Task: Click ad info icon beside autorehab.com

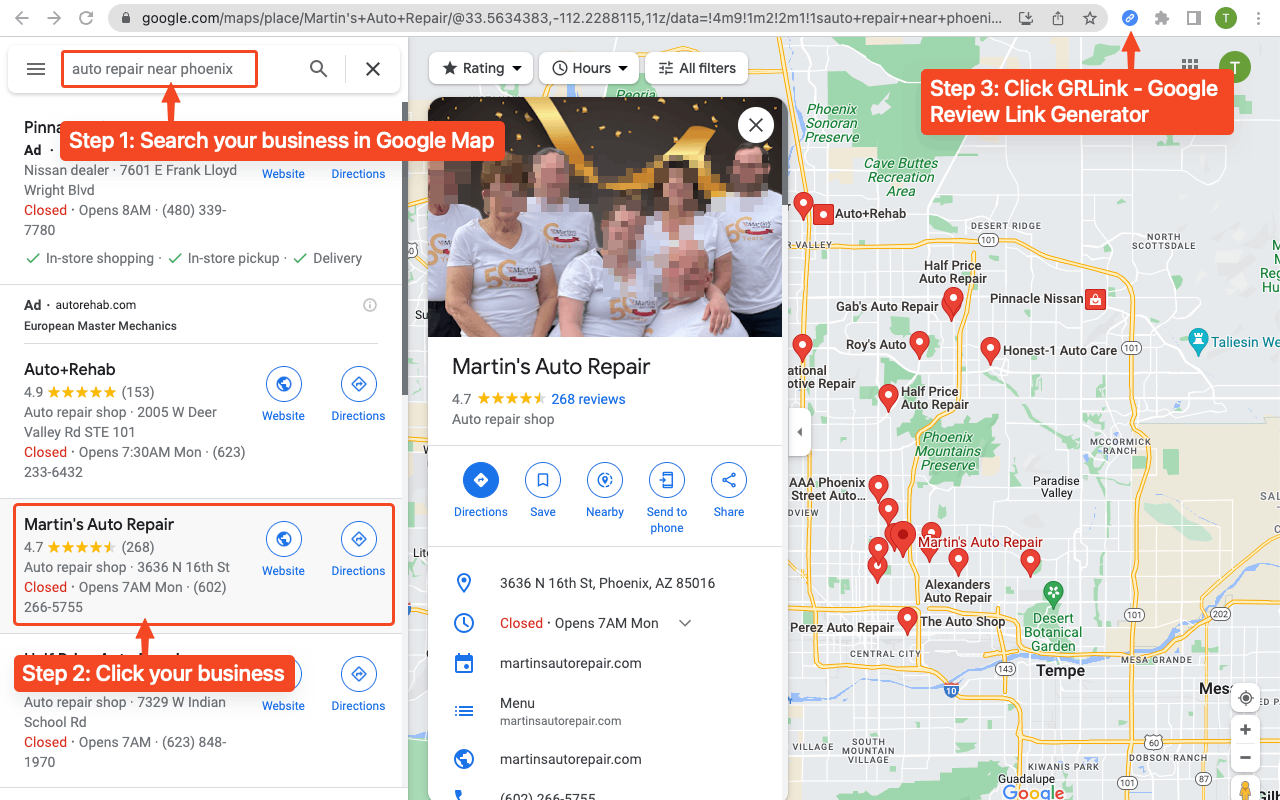Action: (x=370, y=305)
